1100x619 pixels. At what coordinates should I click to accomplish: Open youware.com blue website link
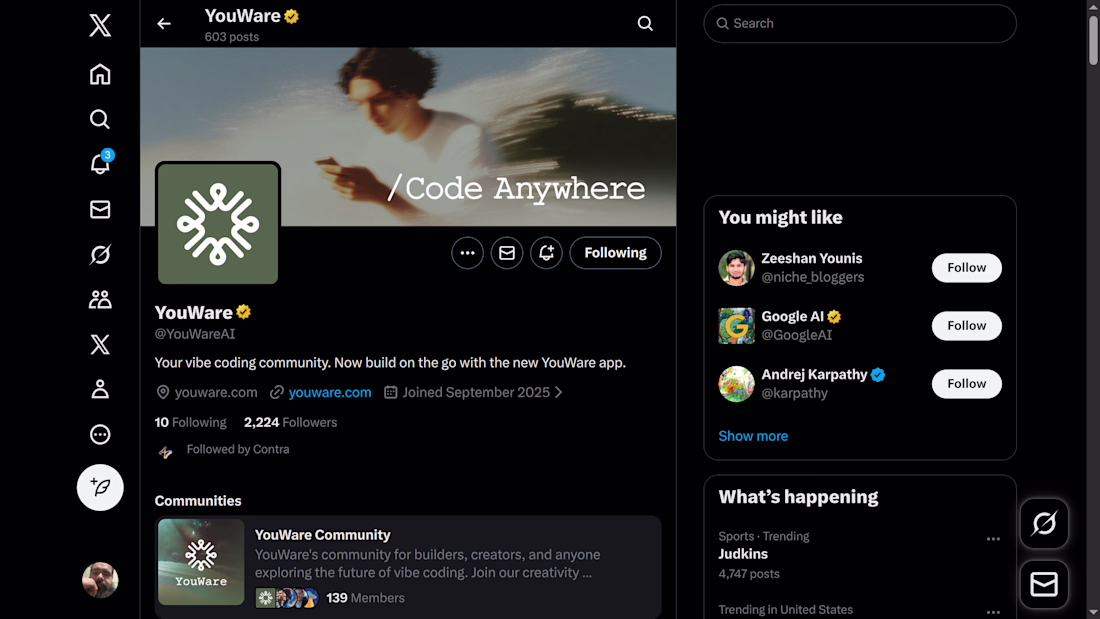pos(330,392)
